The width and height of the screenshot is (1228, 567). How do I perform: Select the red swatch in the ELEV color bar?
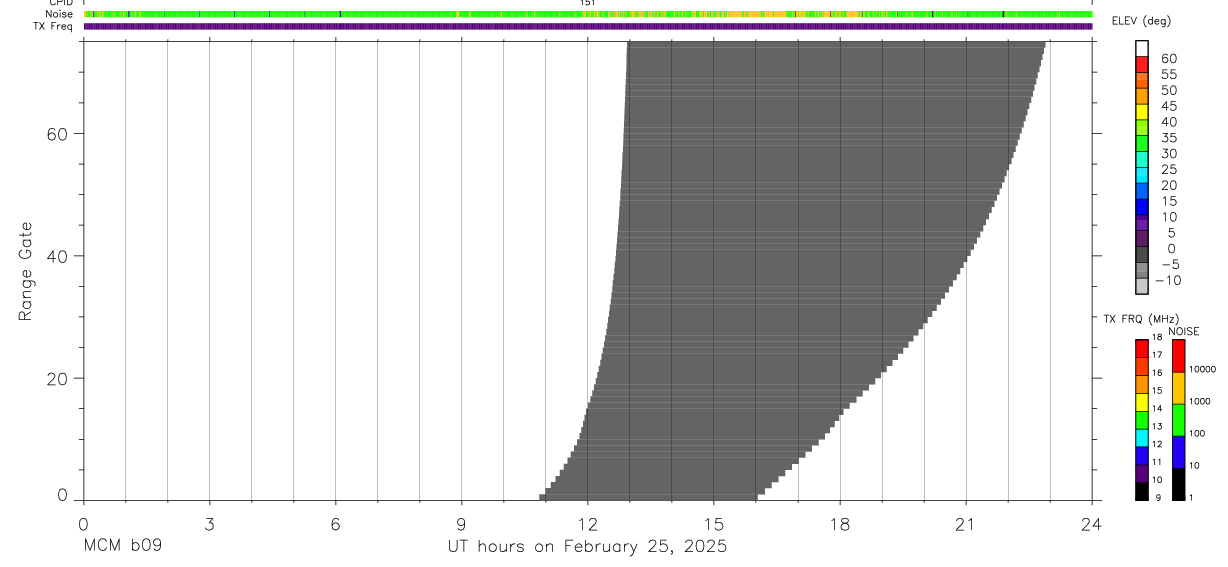[x=1142, y=64]
